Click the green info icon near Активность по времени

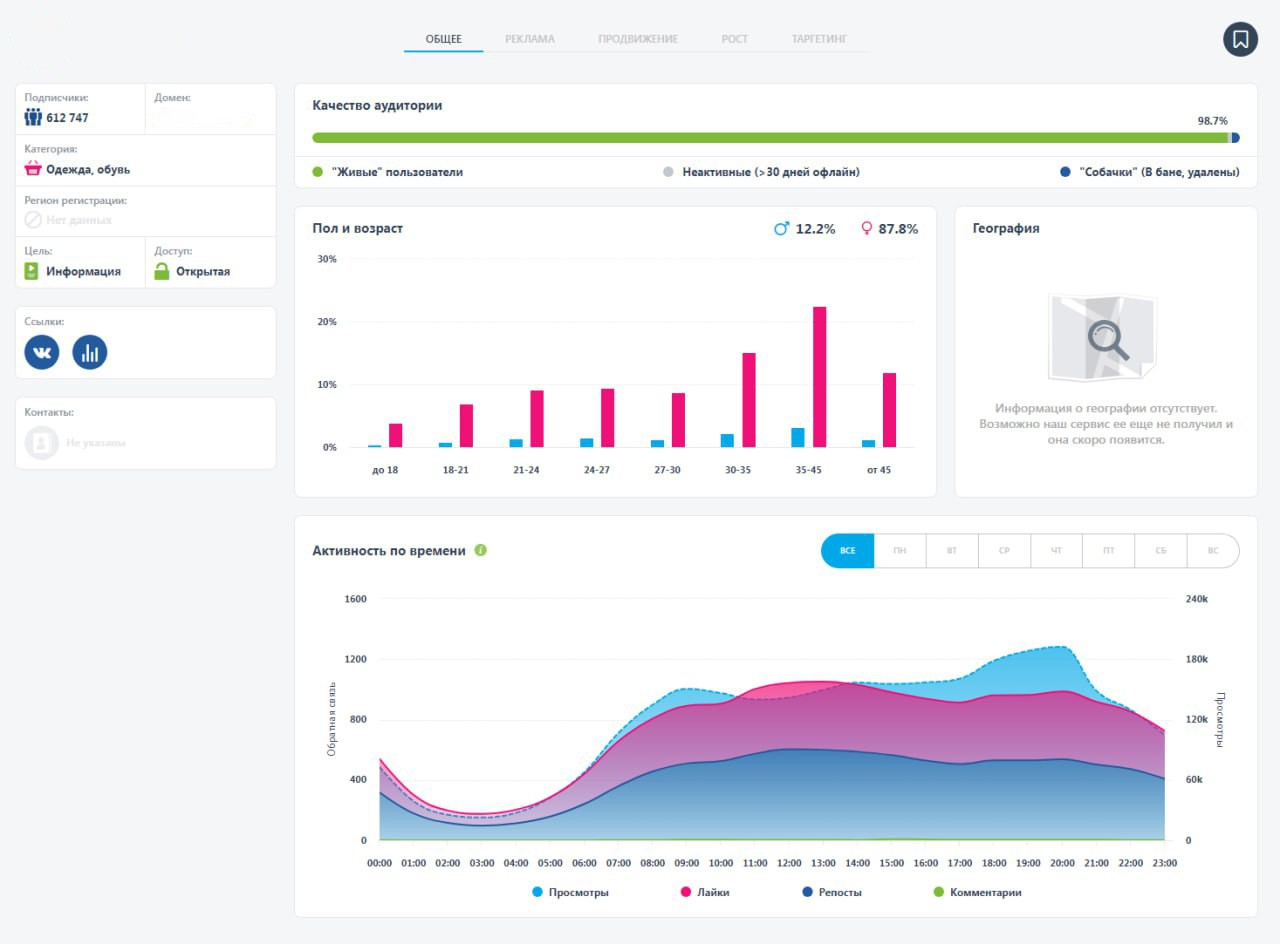pyautogui.click(x=481, y=550)
